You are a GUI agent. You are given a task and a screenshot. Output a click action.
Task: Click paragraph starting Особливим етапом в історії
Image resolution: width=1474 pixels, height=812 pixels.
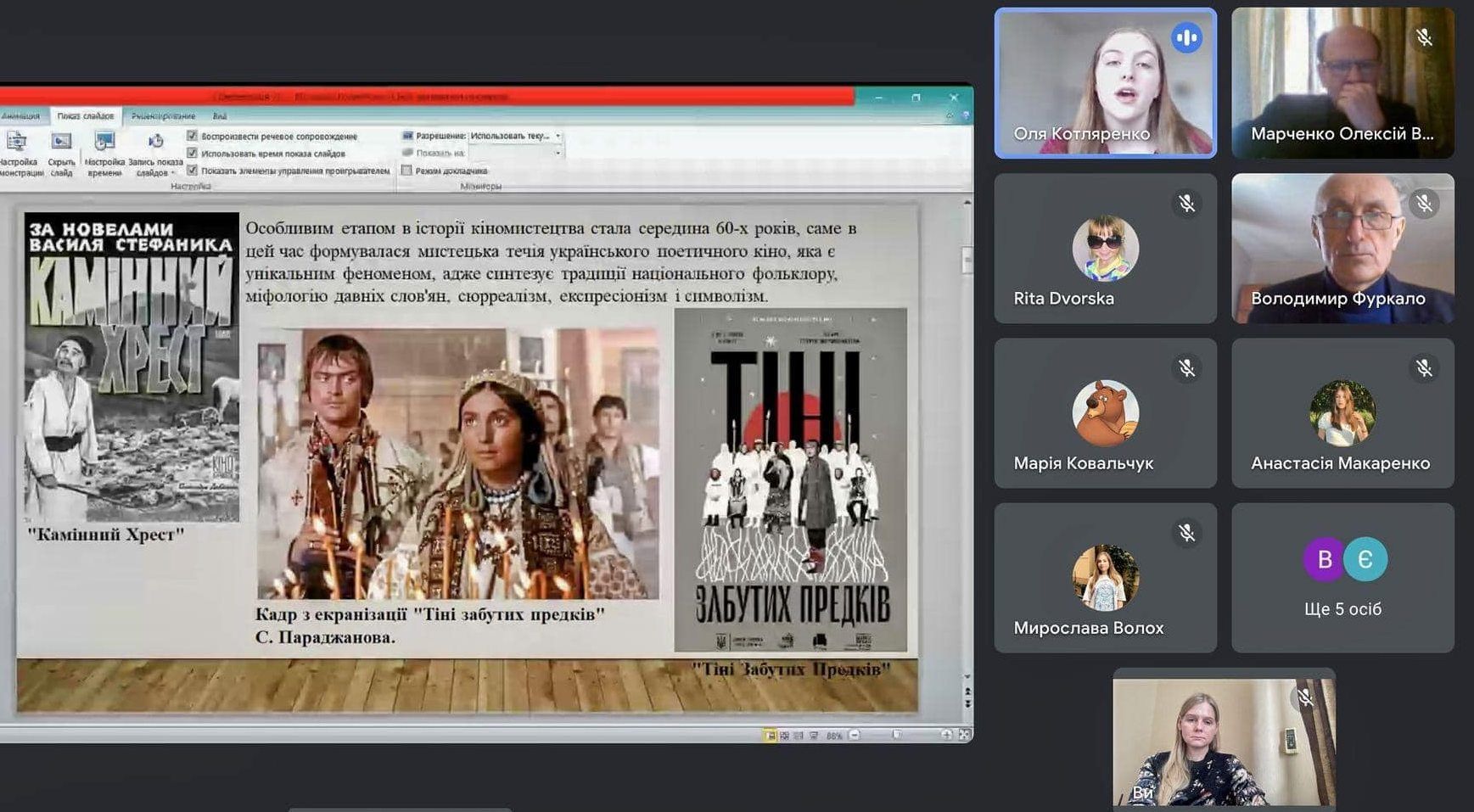point(551,262)
